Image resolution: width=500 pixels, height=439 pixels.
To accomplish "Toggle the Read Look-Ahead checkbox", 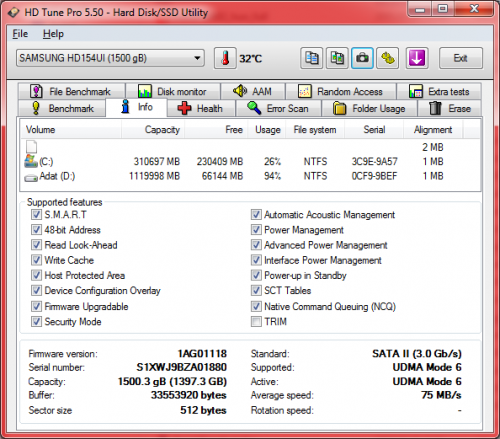I will pos(36,245).
